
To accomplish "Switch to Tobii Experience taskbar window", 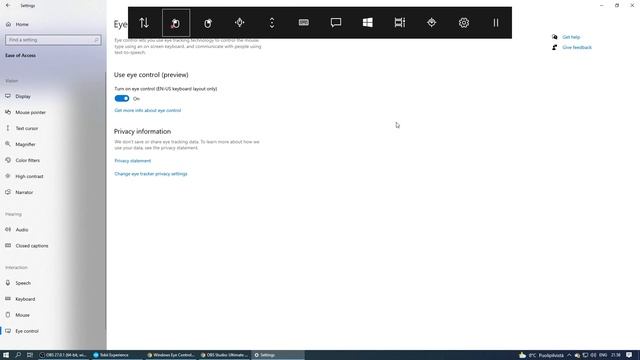I will 117,355.
